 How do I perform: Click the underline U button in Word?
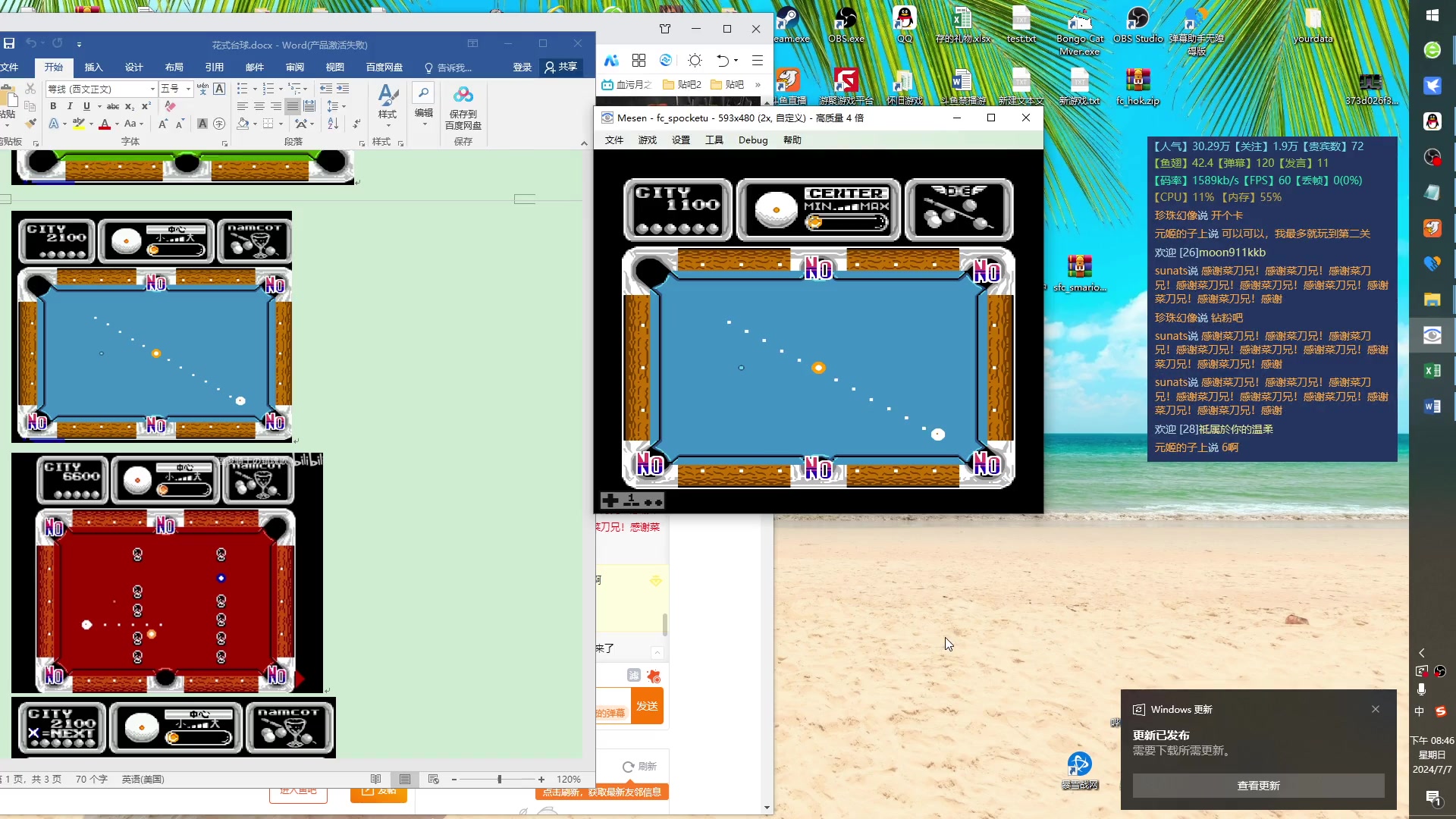pos(86,106)
